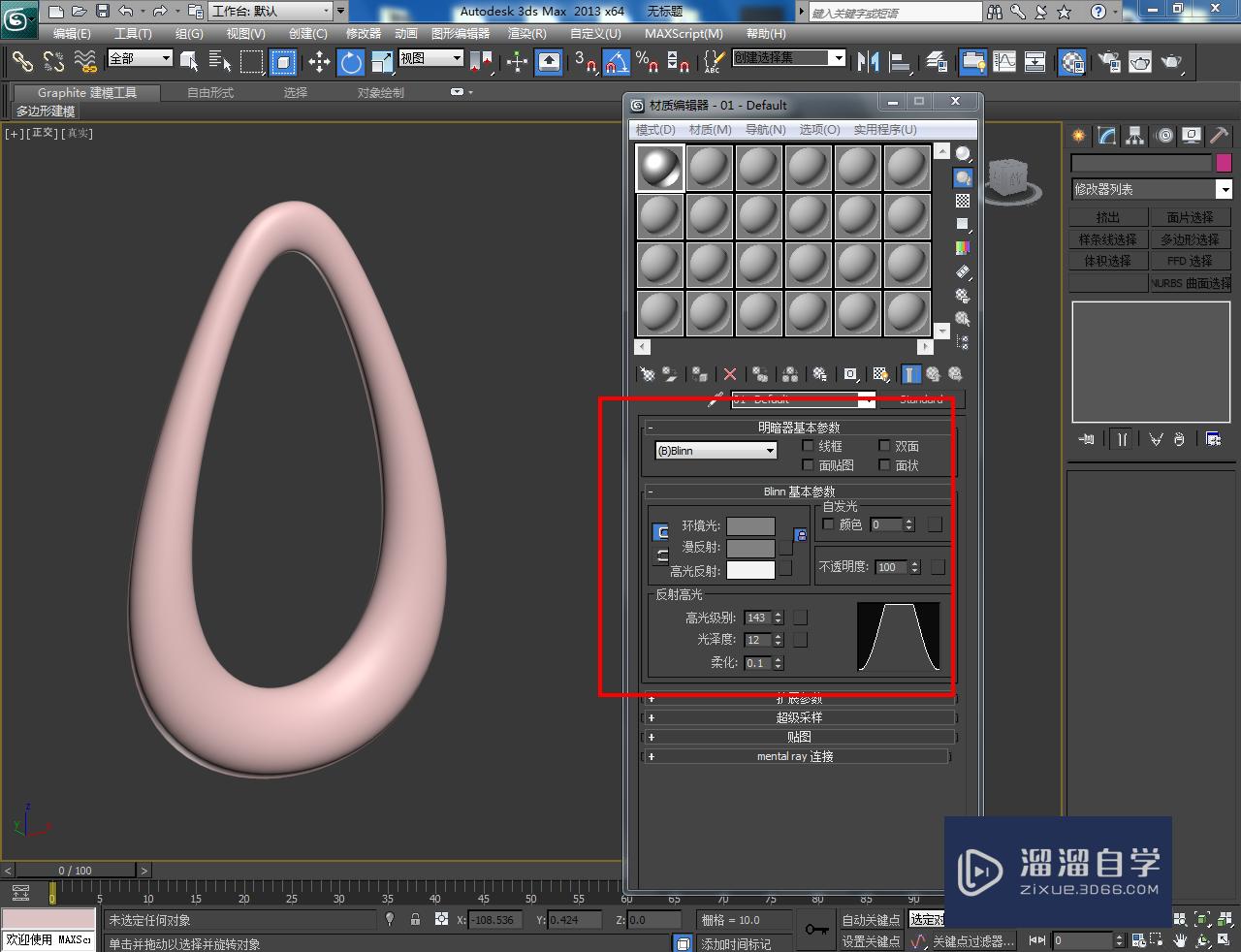The height and width of the screenshot is (952, 1241).
Task: Toggle the Angle Snap icon
Action: (617, 63)
